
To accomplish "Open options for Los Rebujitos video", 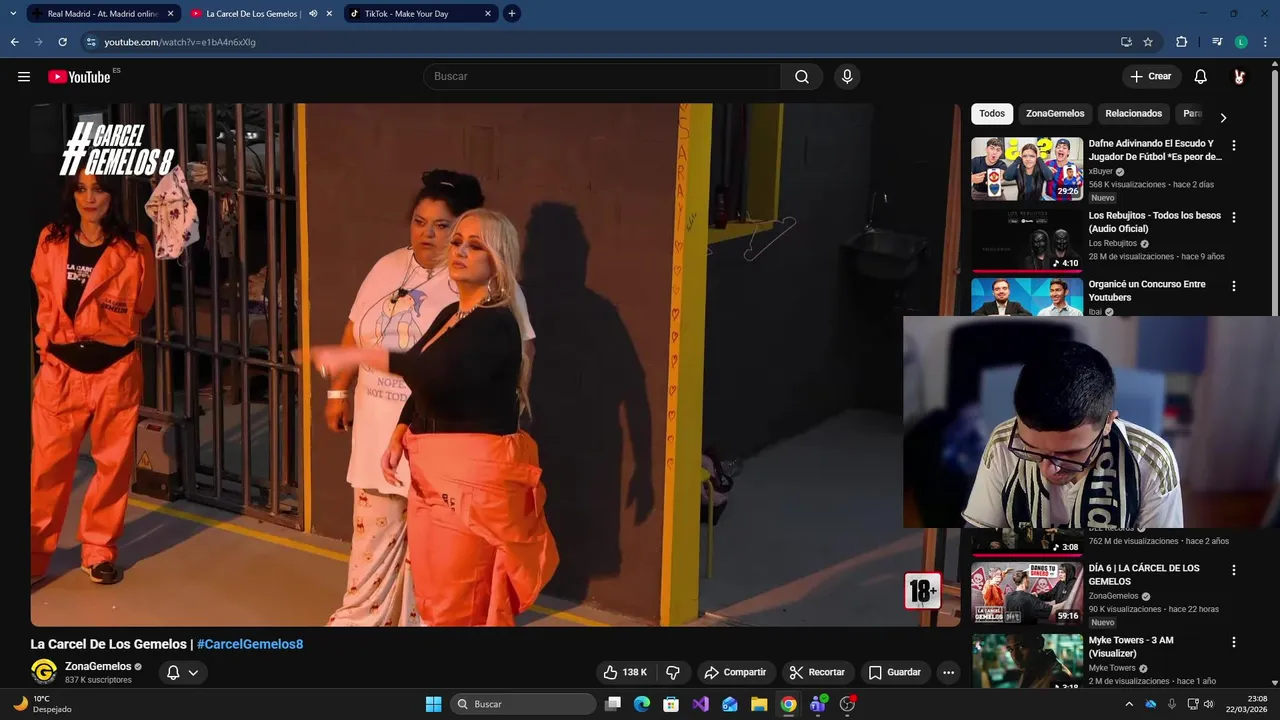I will tap(1234, 217).
